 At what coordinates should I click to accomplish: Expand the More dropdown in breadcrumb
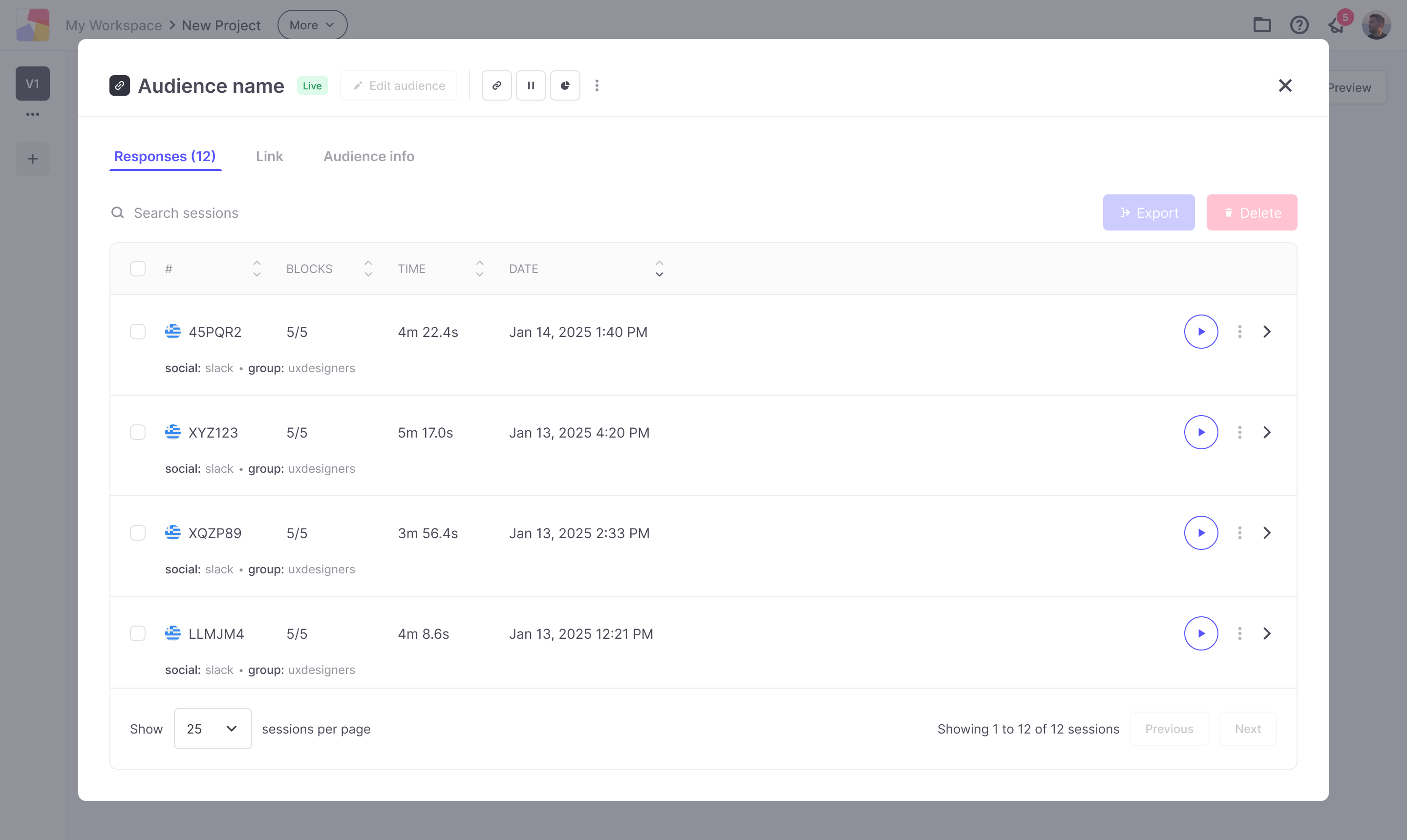tap(313, 25)
